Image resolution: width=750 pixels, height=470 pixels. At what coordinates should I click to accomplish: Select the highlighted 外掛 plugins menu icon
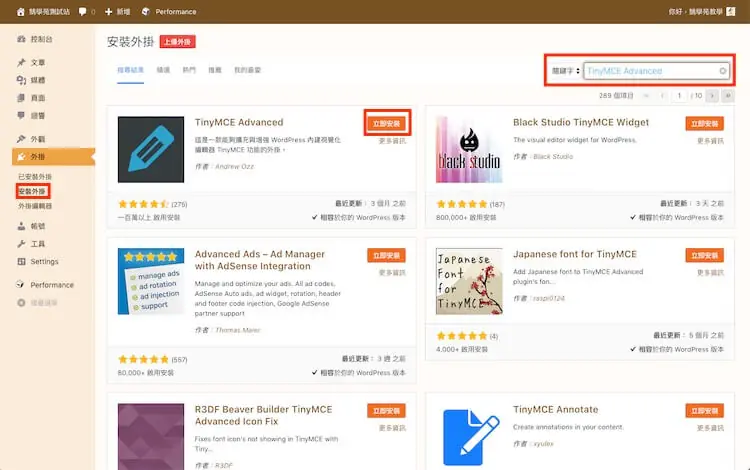click(21, 157)
